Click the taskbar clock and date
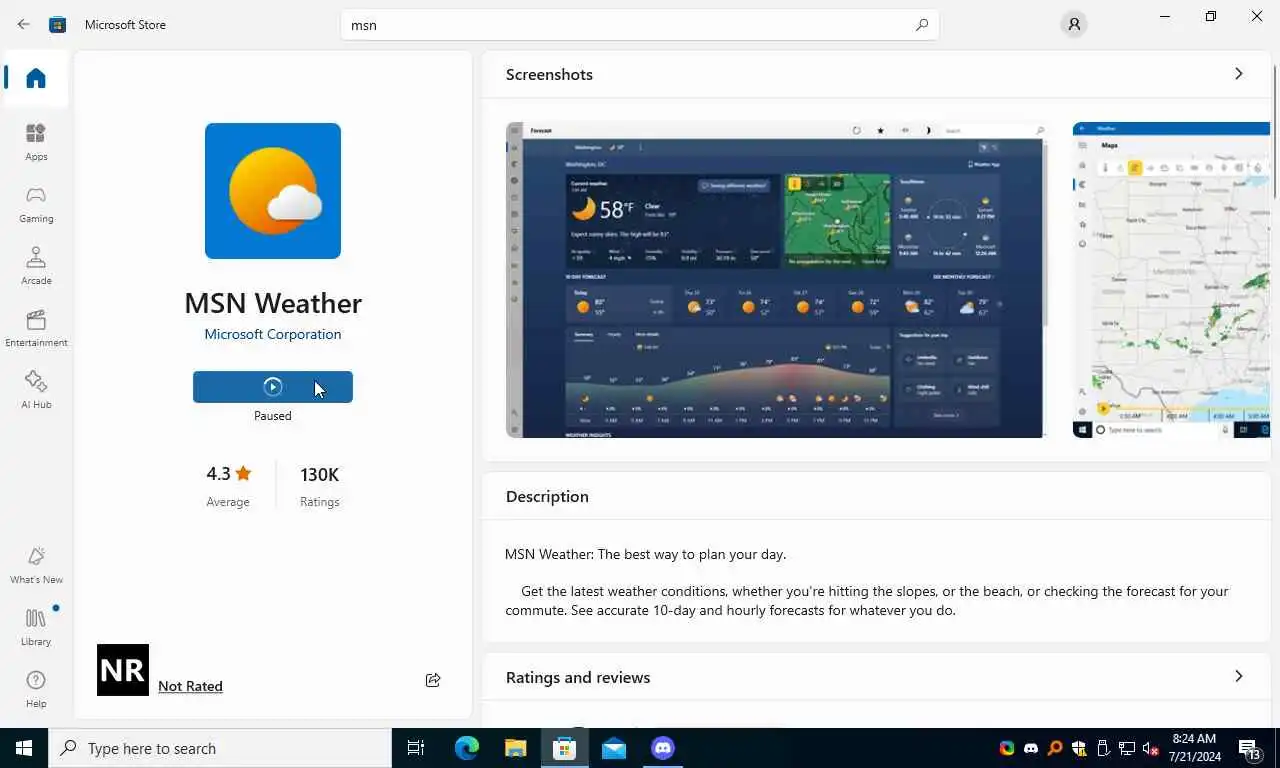 (1194, 748)
